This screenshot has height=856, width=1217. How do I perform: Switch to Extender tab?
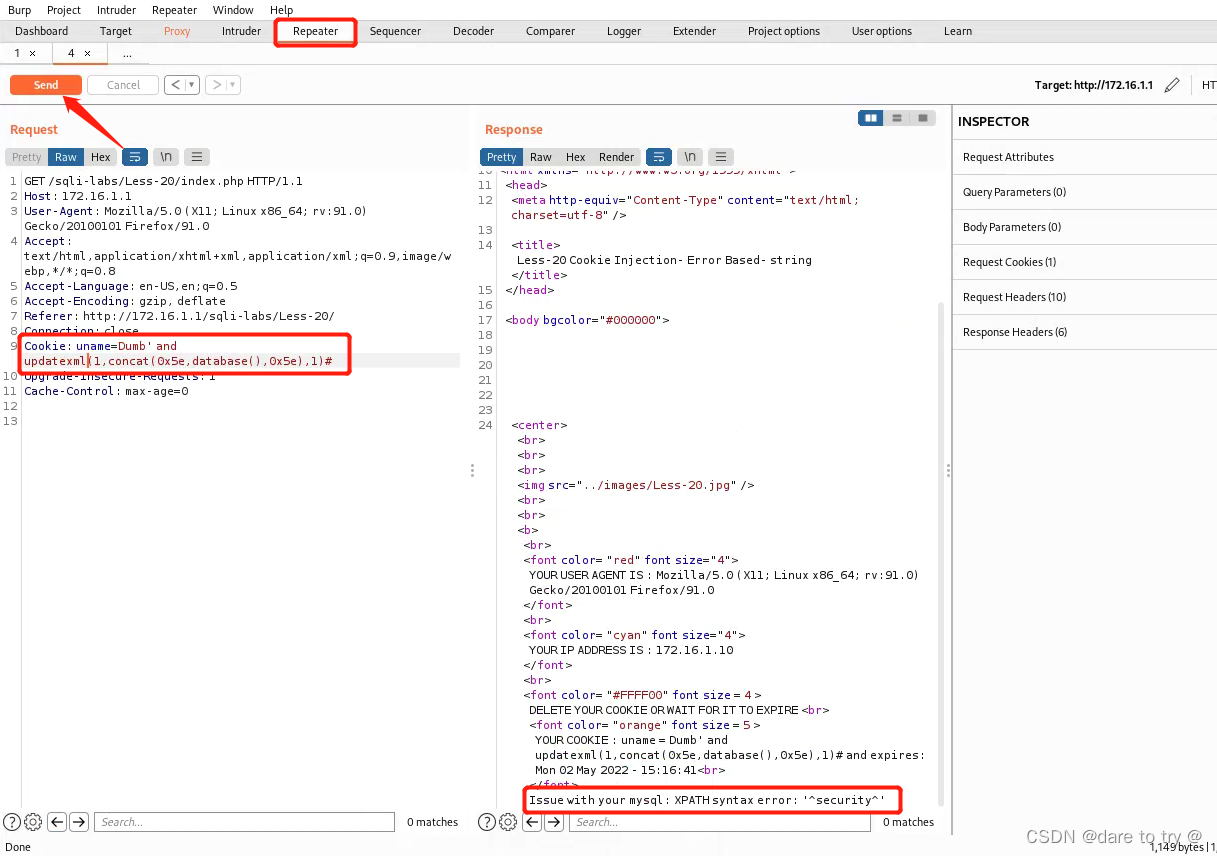(x=694, y=31)
